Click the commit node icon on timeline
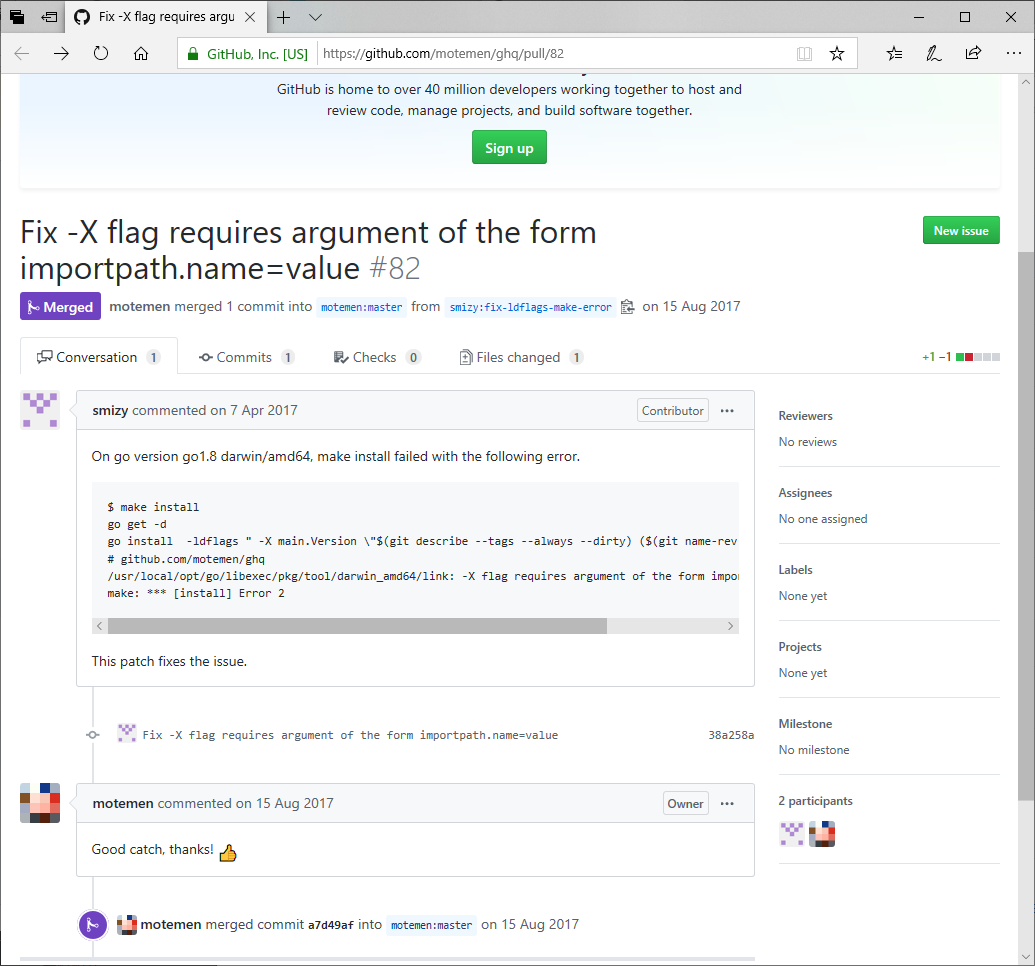Screen dimensions: 1035x966 click(93, 735)
